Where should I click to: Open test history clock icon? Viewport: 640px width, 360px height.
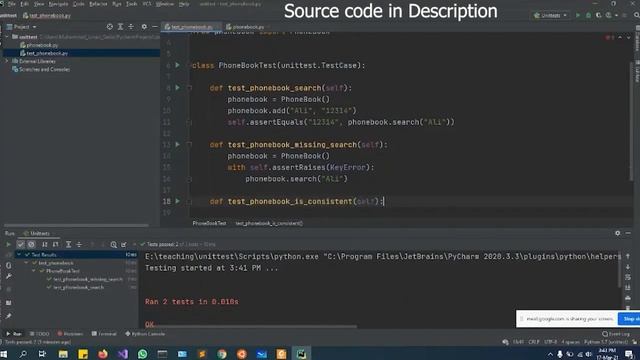click(x=113, y=244)
